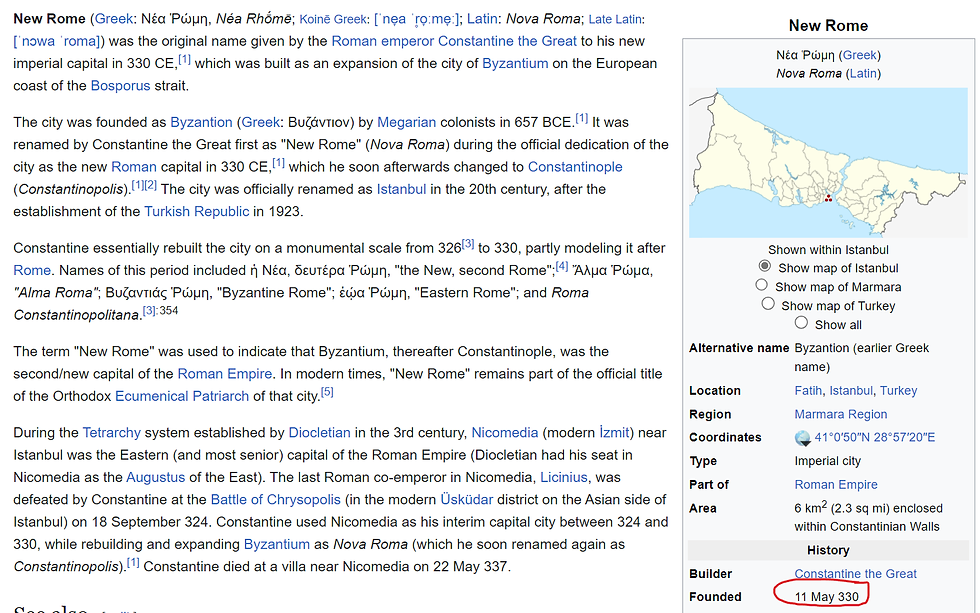980x613 pixels.
Task: Open the Turkish Republic link
Action: 196,212
